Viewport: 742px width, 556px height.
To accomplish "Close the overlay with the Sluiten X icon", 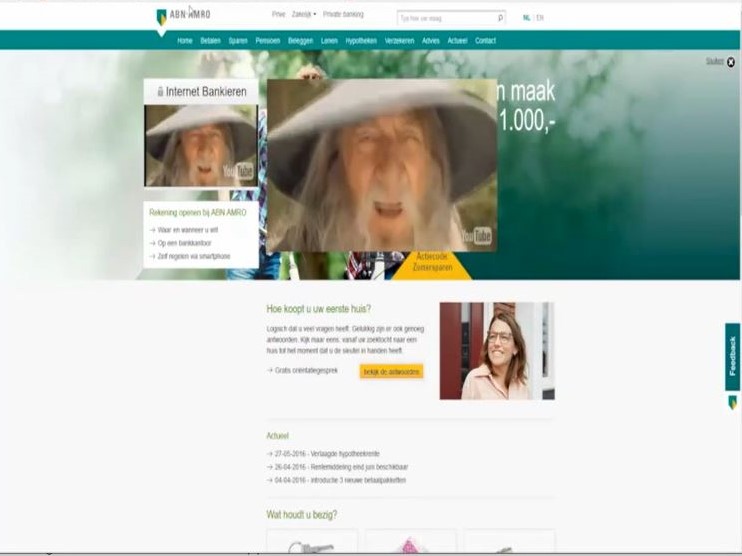I will [x=731, y=62].
